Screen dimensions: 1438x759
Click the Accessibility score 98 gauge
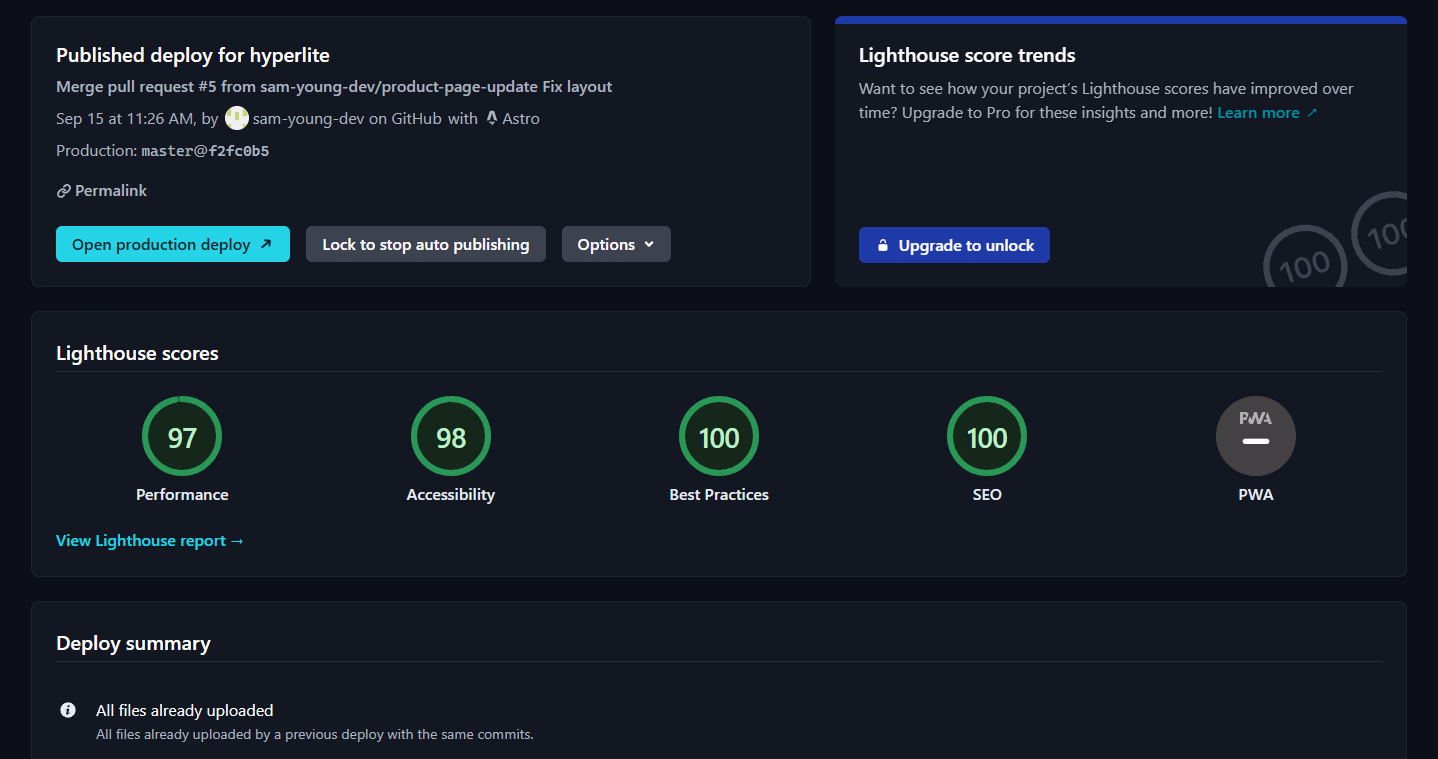[451, 437]
